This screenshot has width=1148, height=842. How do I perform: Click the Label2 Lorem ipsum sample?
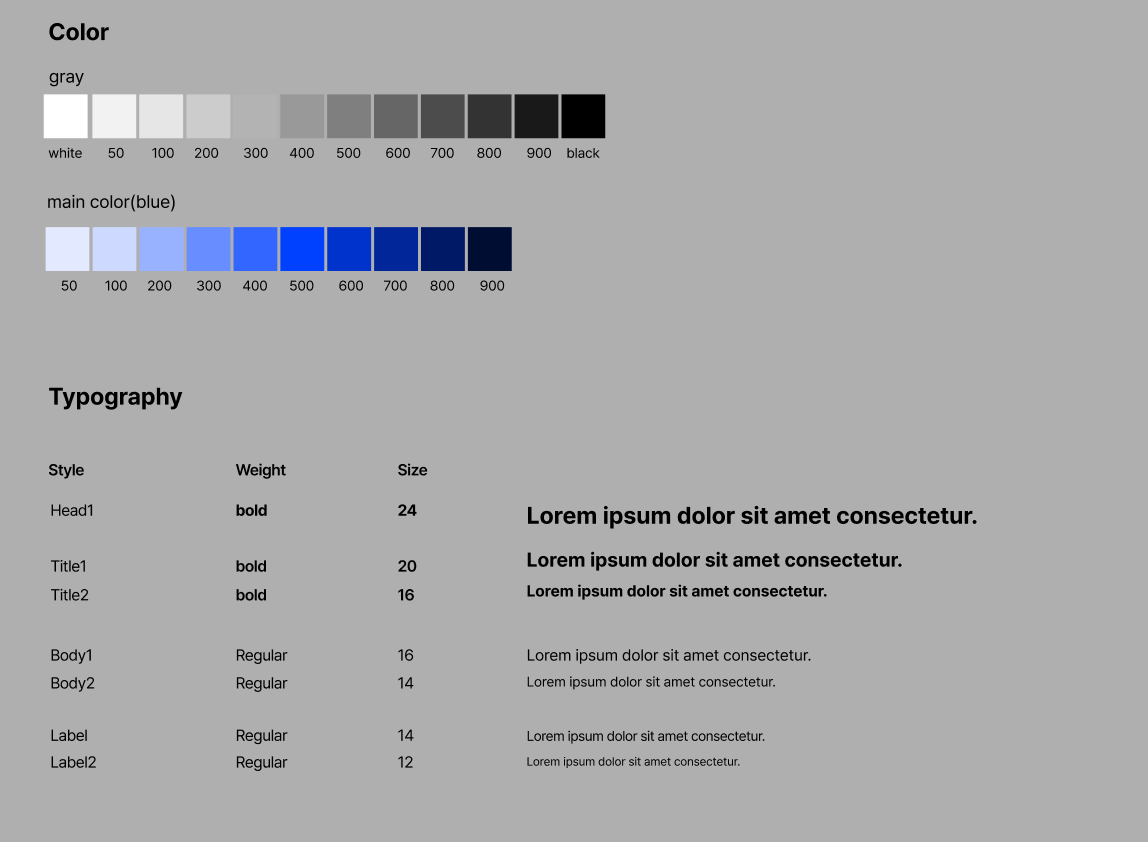click(x=633, y=761)
